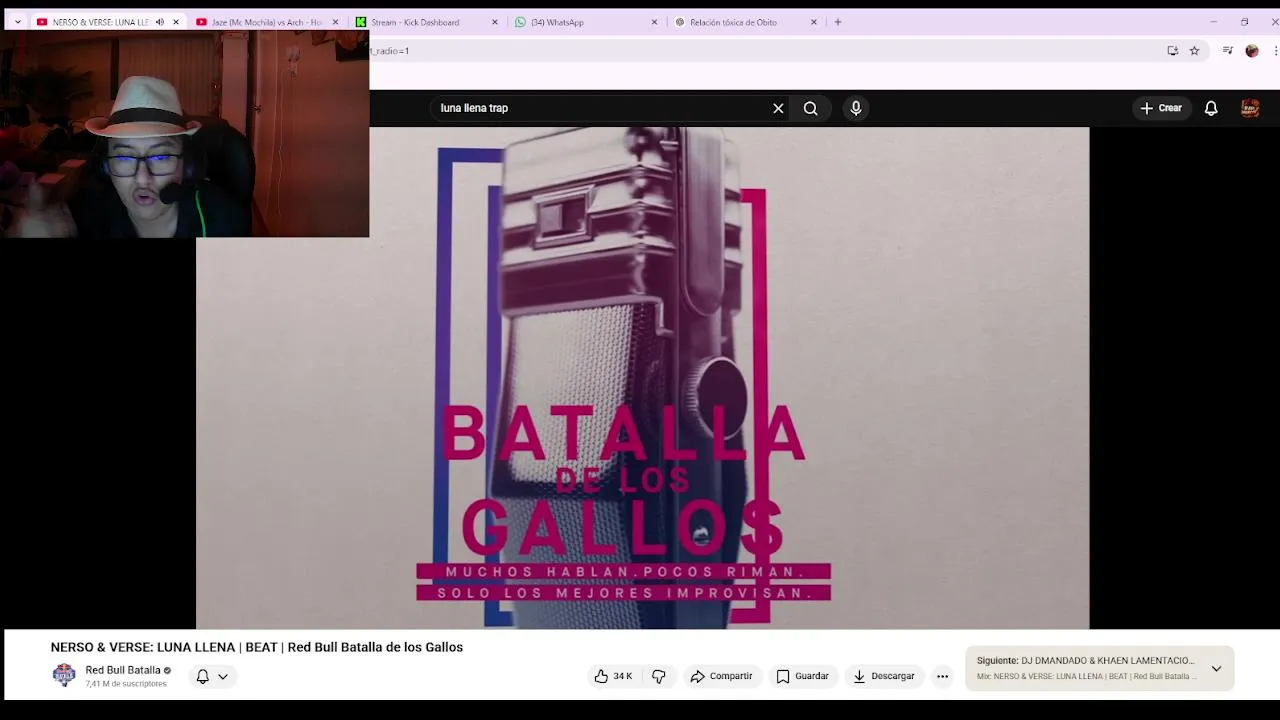Bookmark this page with the star

(x=1194, y=51)
